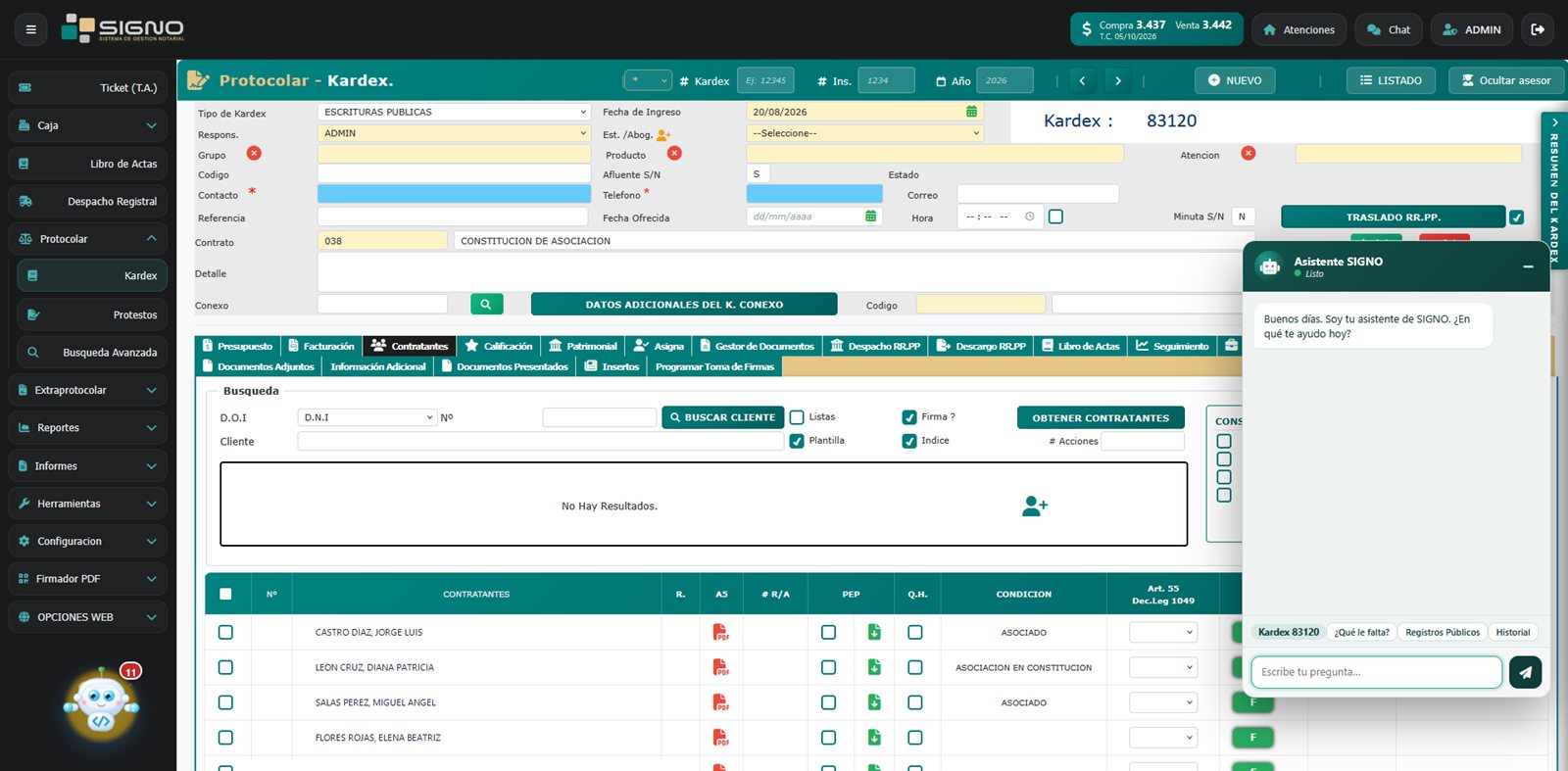Expand the Caja sidebar menu
This screenshot has height=771, width=1568.
[x=87, y=125]
